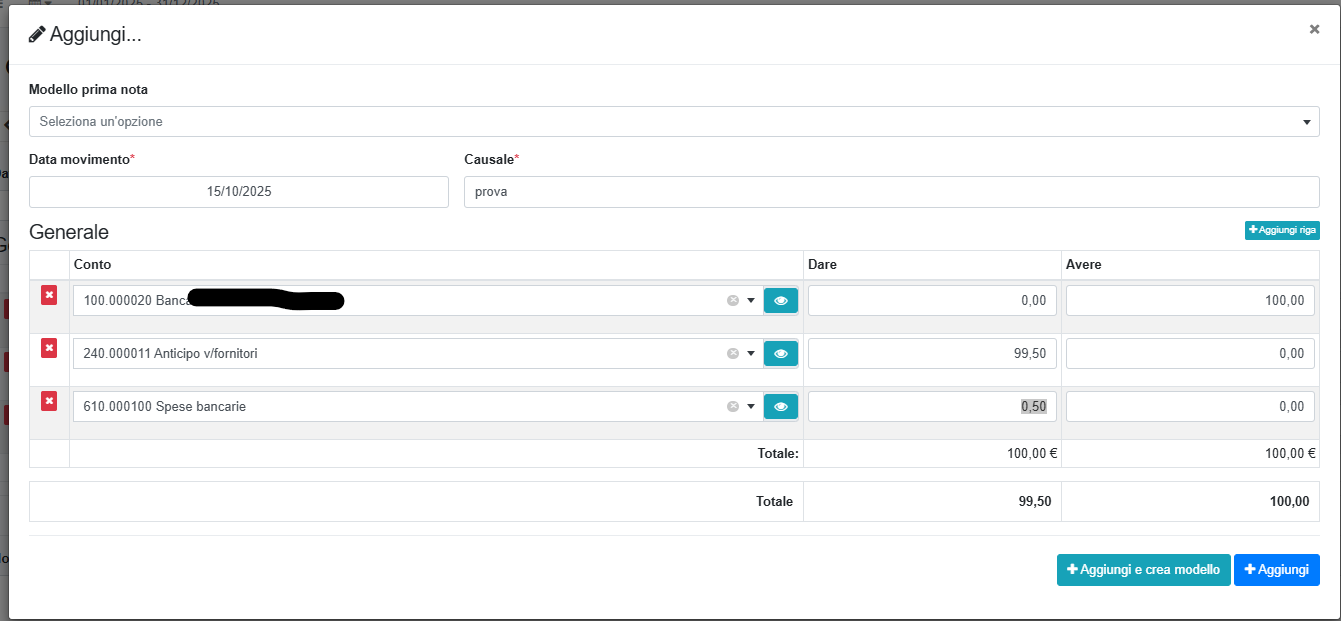Open the Modello prima nota dropdown
The height and width of the screenshot is (621, 1341).
click(x=673, y=122)
